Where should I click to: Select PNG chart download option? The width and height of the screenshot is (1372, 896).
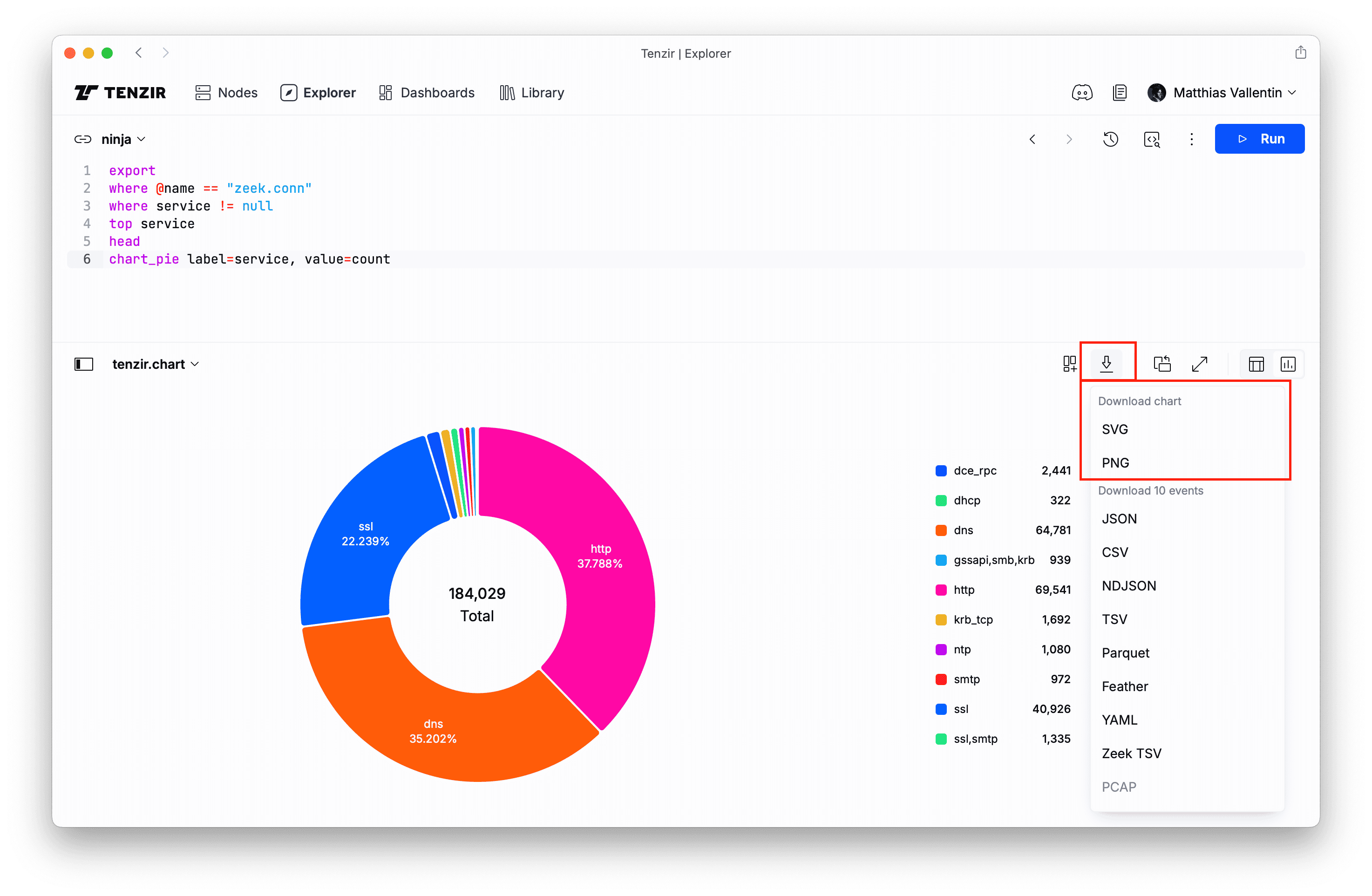pos(1115,462)
